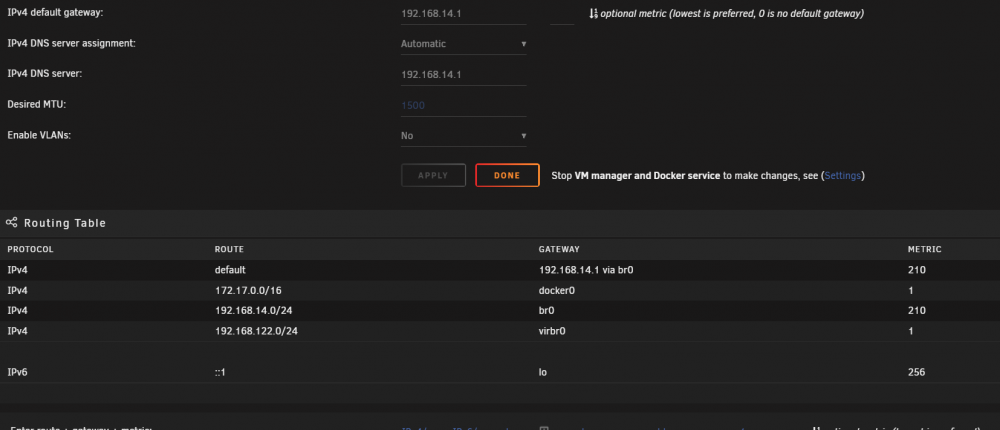Click the 'IPv4 DNS server assignment:' label
Viewport: 1000px width, 430px height.
tap(71, 43)
